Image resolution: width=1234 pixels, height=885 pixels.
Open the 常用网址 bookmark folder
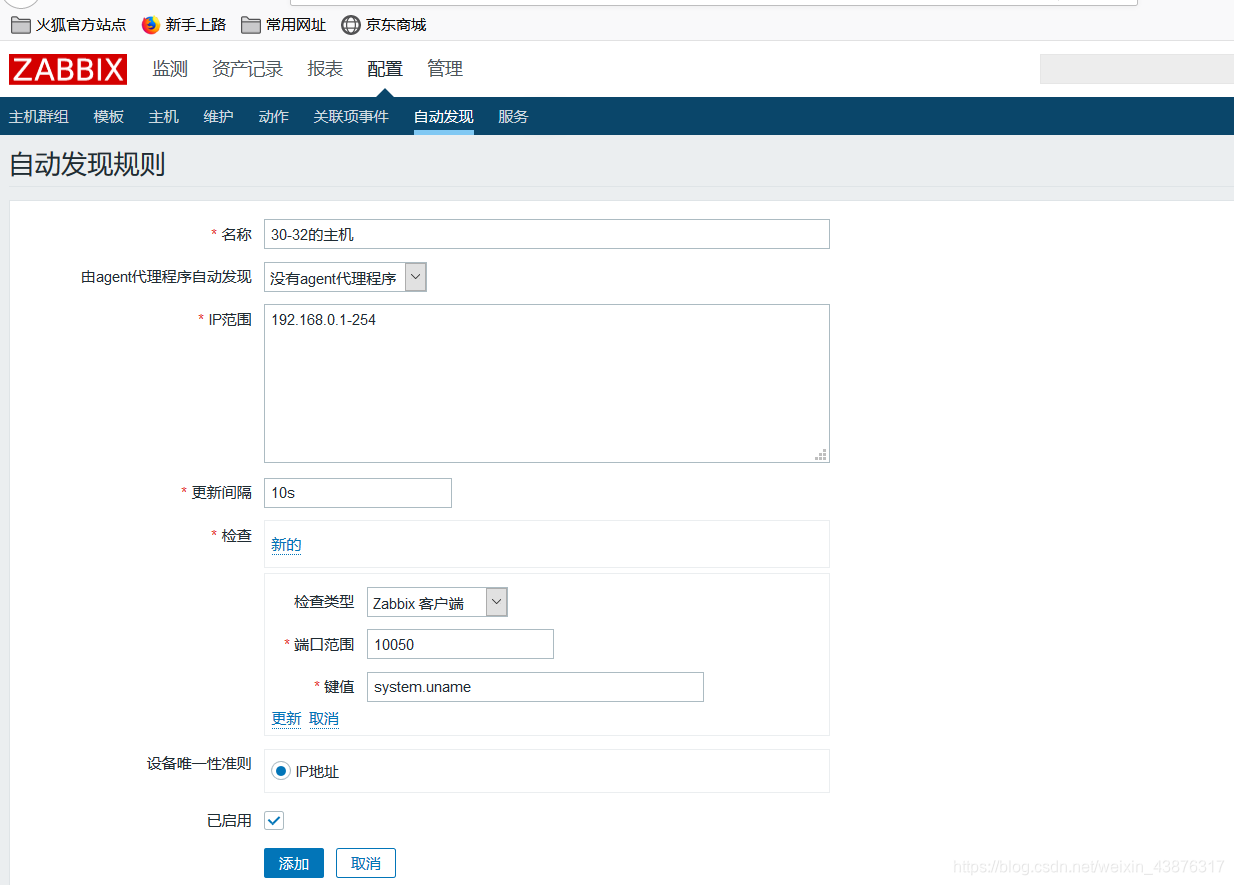click(x=284, y=25)
